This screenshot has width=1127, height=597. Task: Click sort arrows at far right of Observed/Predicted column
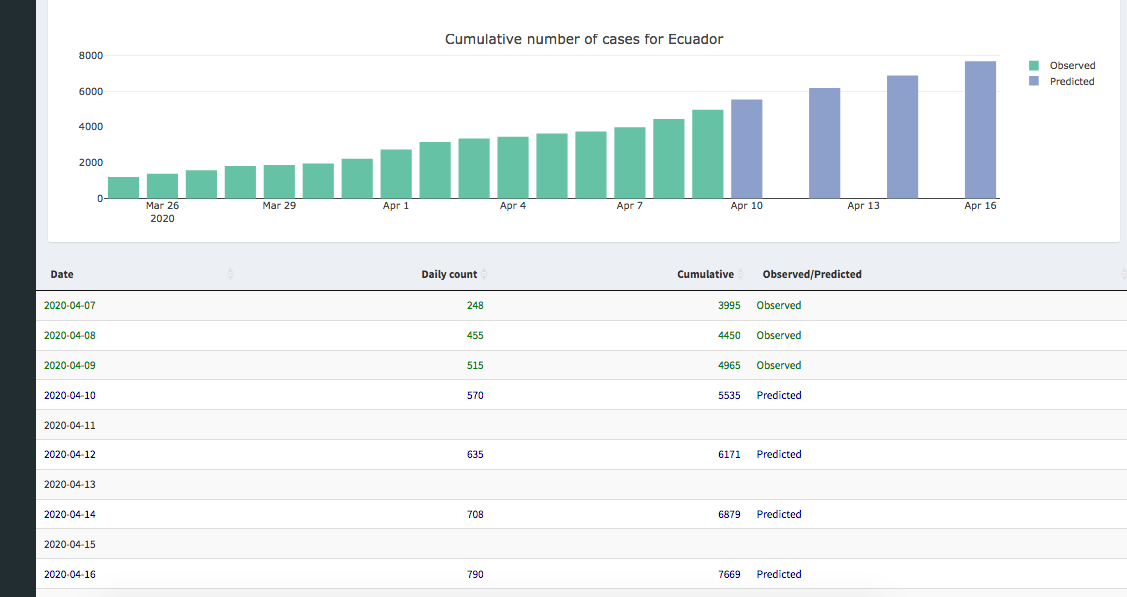(x=1124, y=274)
